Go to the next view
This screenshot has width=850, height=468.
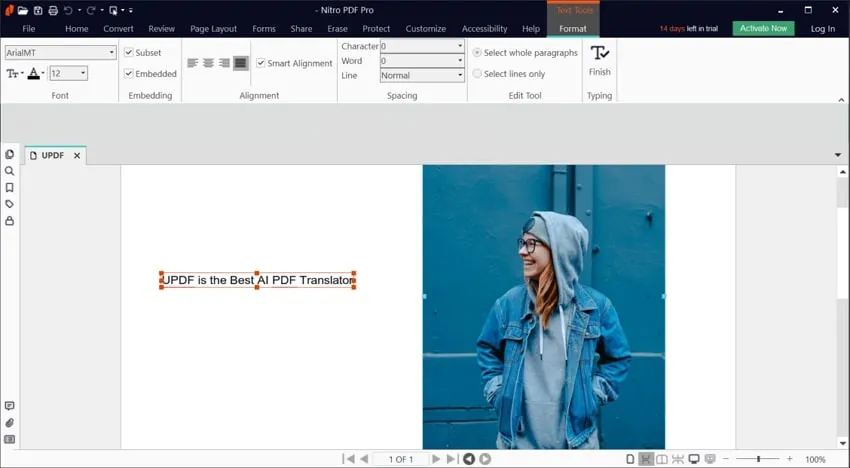(x=485, y=459)
